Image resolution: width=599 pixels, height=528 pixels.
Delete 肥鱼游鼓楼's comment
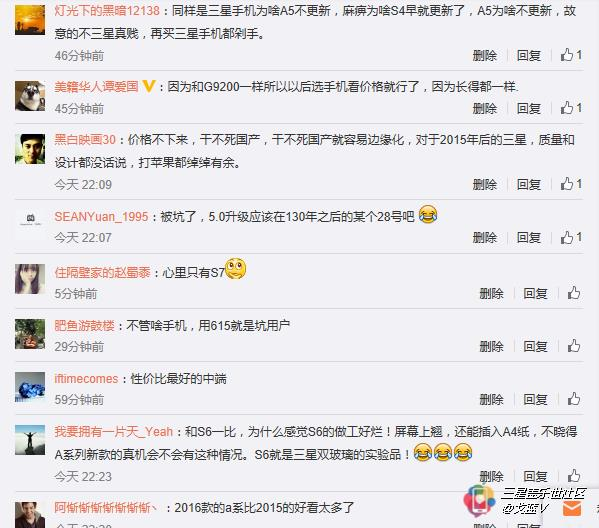pos(491,347)
